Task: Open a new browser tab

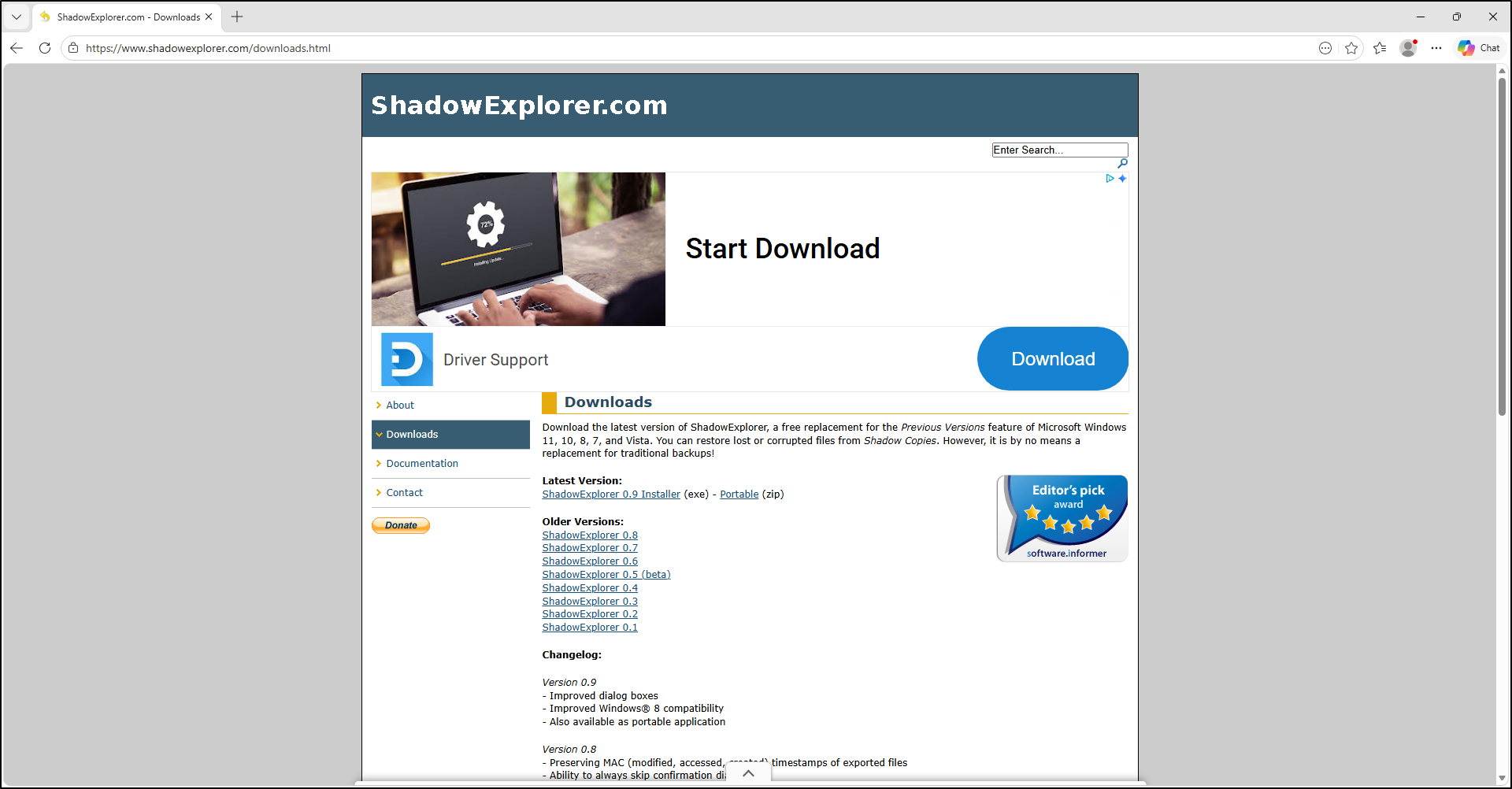Action: (237, 17)
